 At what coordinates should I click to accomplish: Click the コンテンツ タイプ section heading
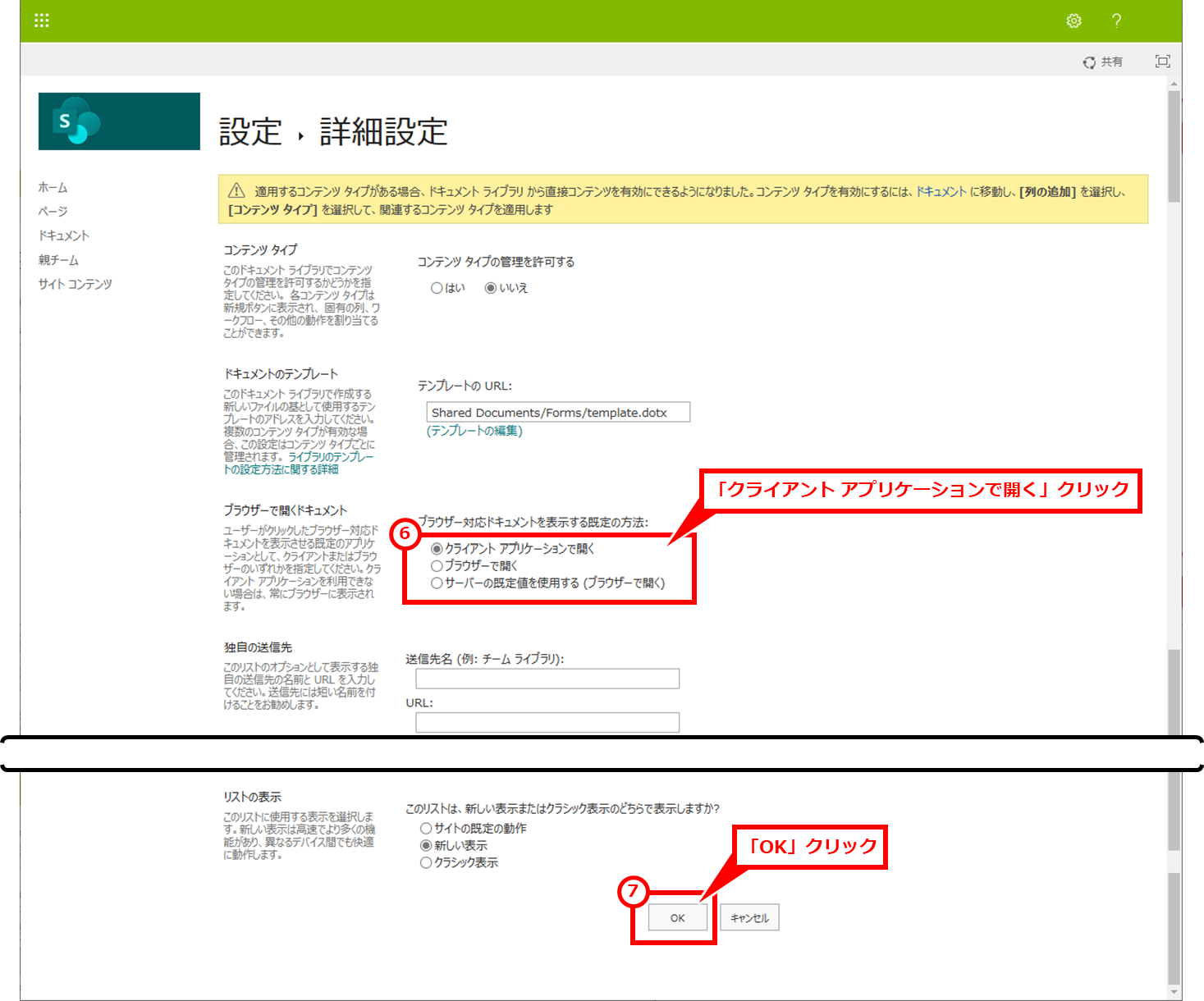[x=260, y=249]
